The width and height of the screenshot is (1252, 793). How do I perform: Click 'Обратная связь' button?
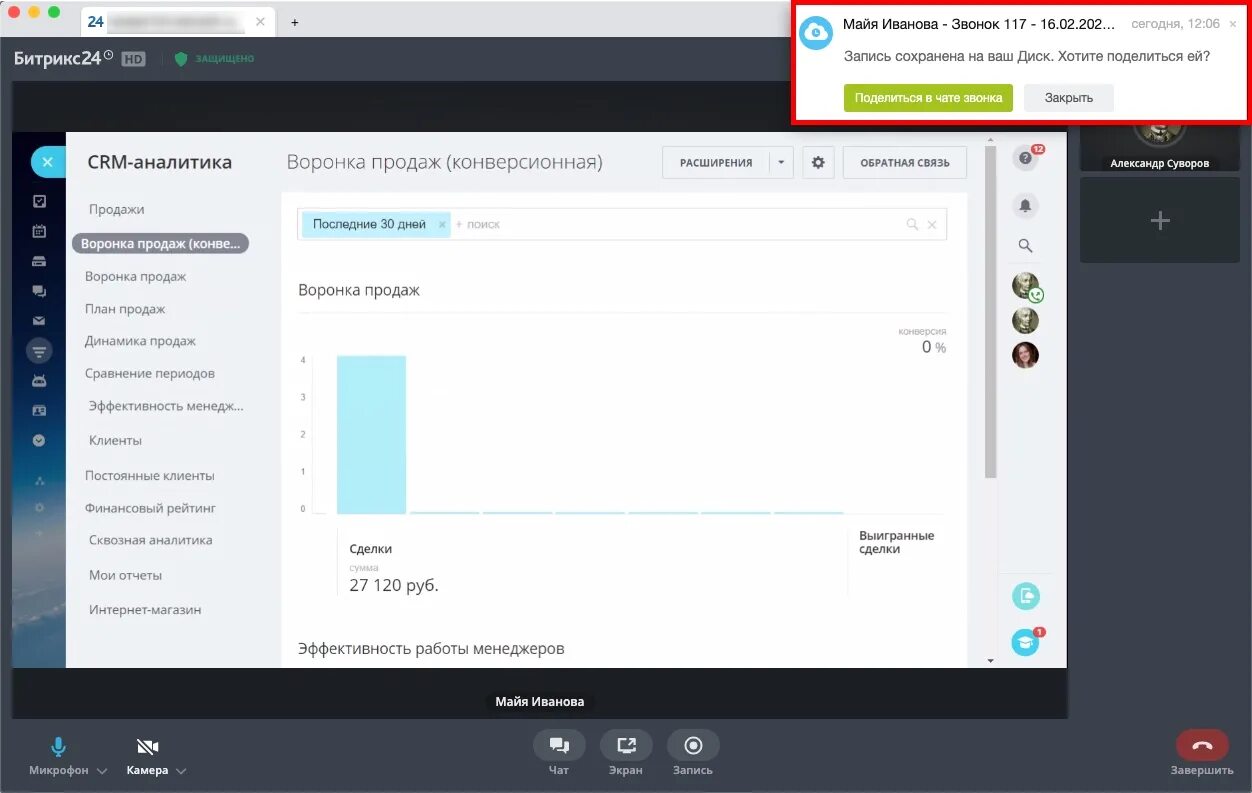(x=905, y=162)
